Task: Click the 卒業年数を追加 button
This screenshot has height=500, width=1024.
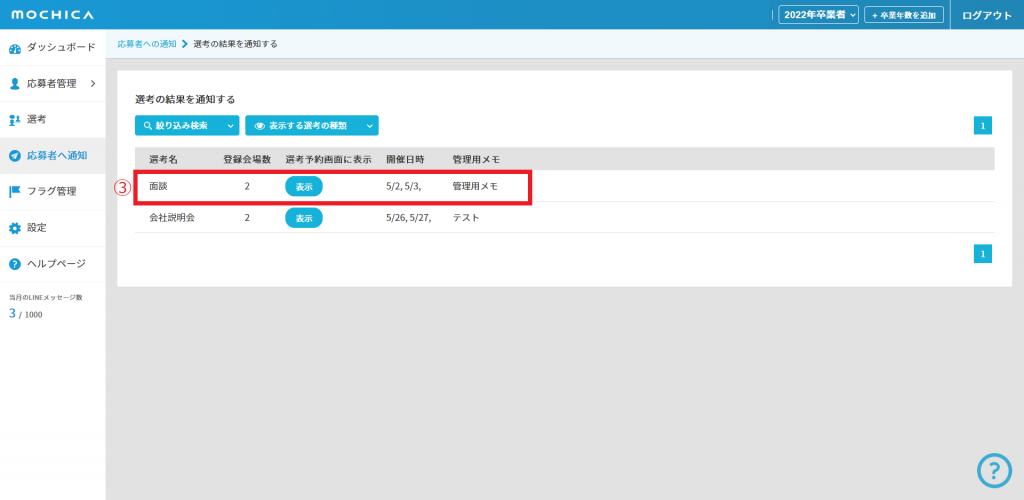Action: coord(904,15)
